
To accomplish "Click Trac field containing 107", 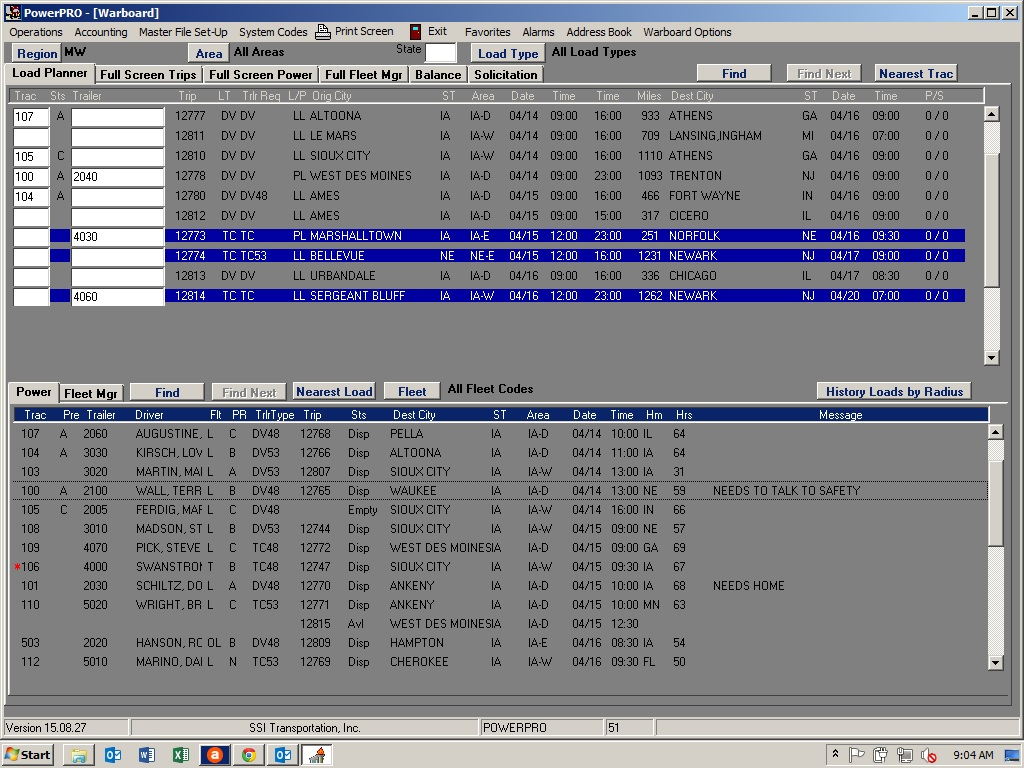I will (31, 116).
